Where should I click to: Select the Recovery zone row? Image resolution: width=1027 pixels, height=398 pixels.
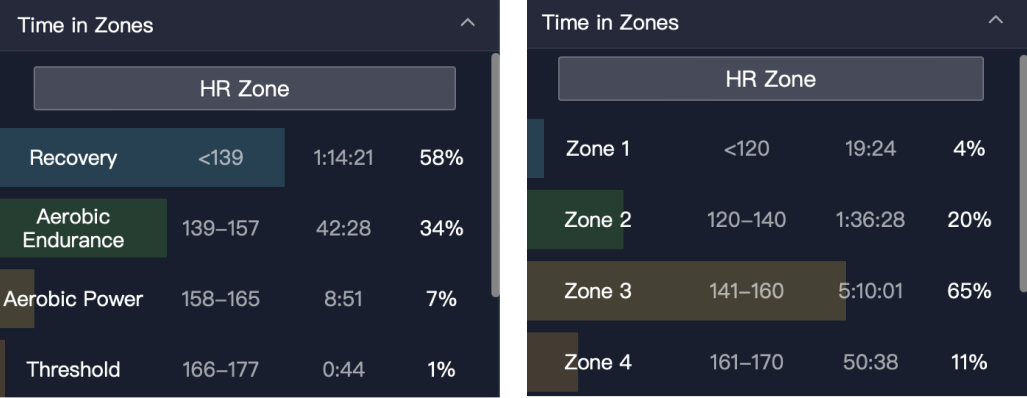(244, 158)
